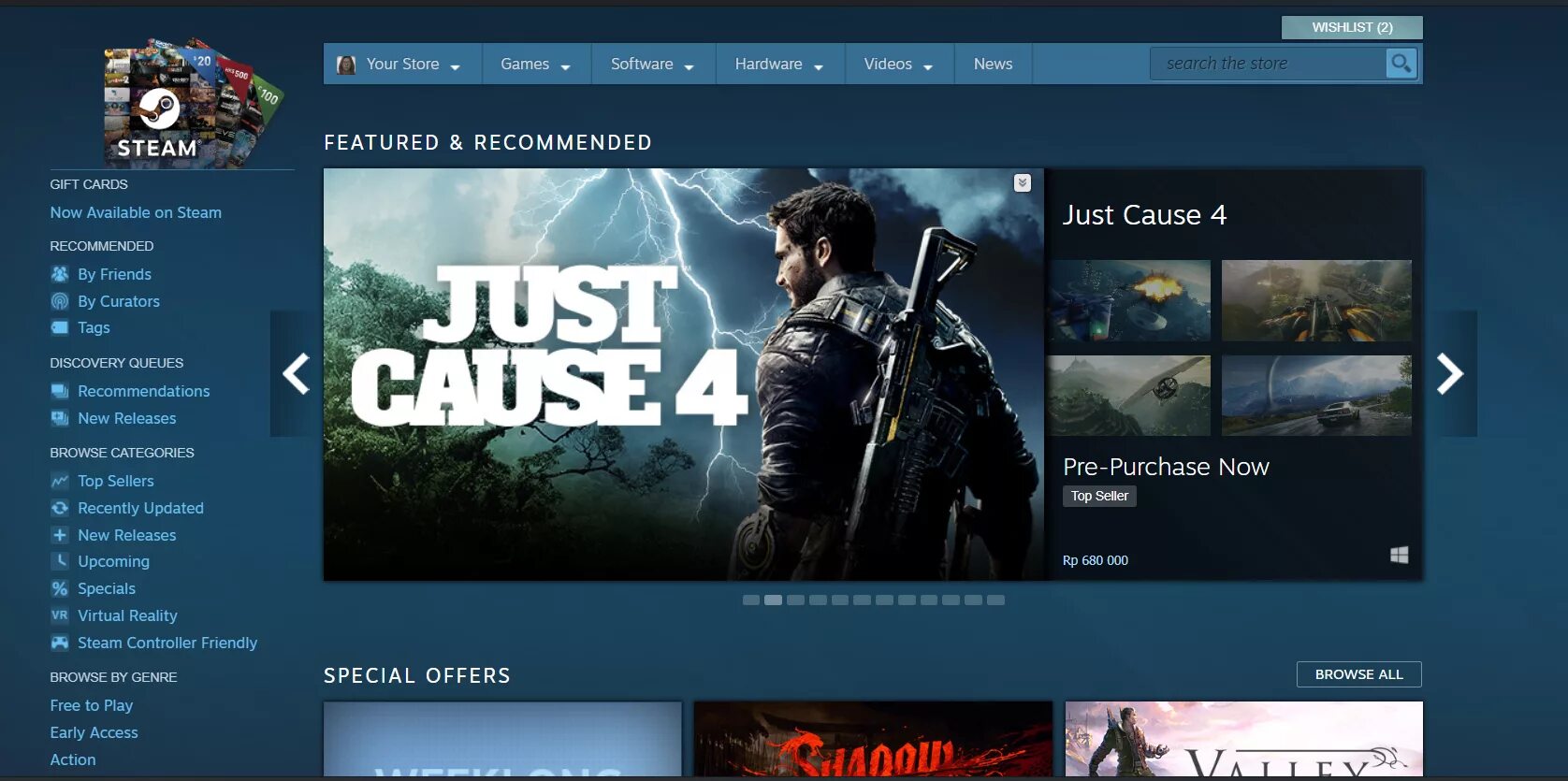Screen dimensions: 1568x781
Task: Open the Steam gift cards image
Action: [x=192, y=103]
